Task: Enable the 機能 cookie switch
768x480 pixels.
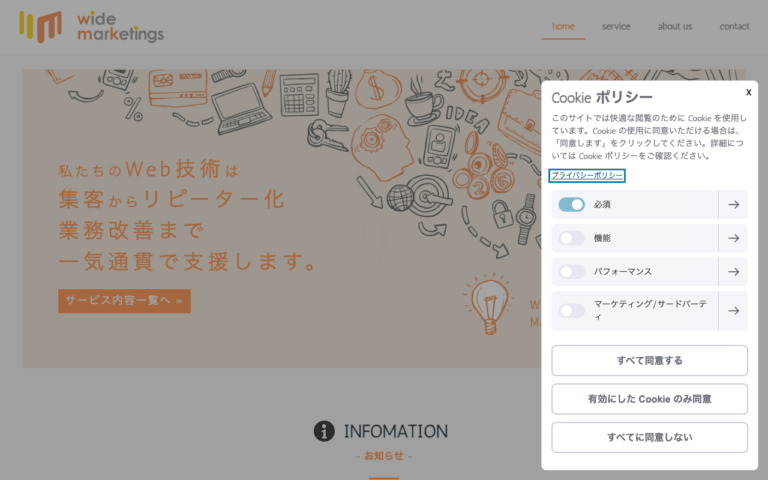Action: point(572,238)
